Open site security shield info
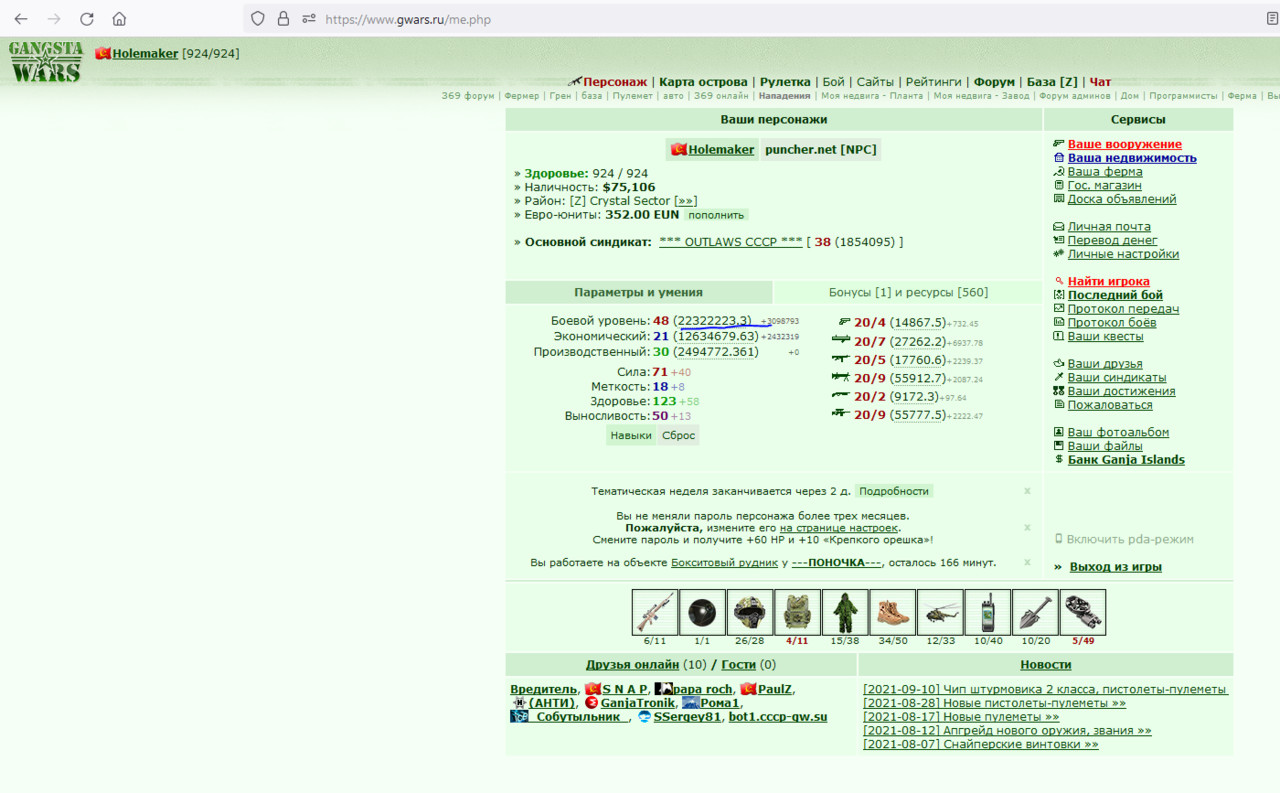 [x=258, y=19]
